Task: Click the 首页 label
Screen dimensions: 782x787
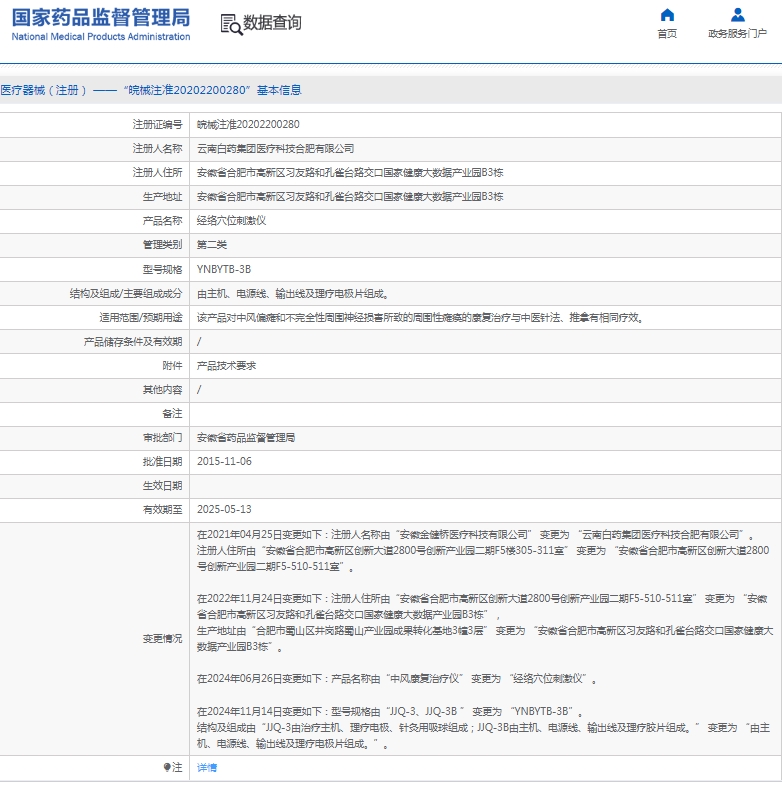Action: coord(667,34)
